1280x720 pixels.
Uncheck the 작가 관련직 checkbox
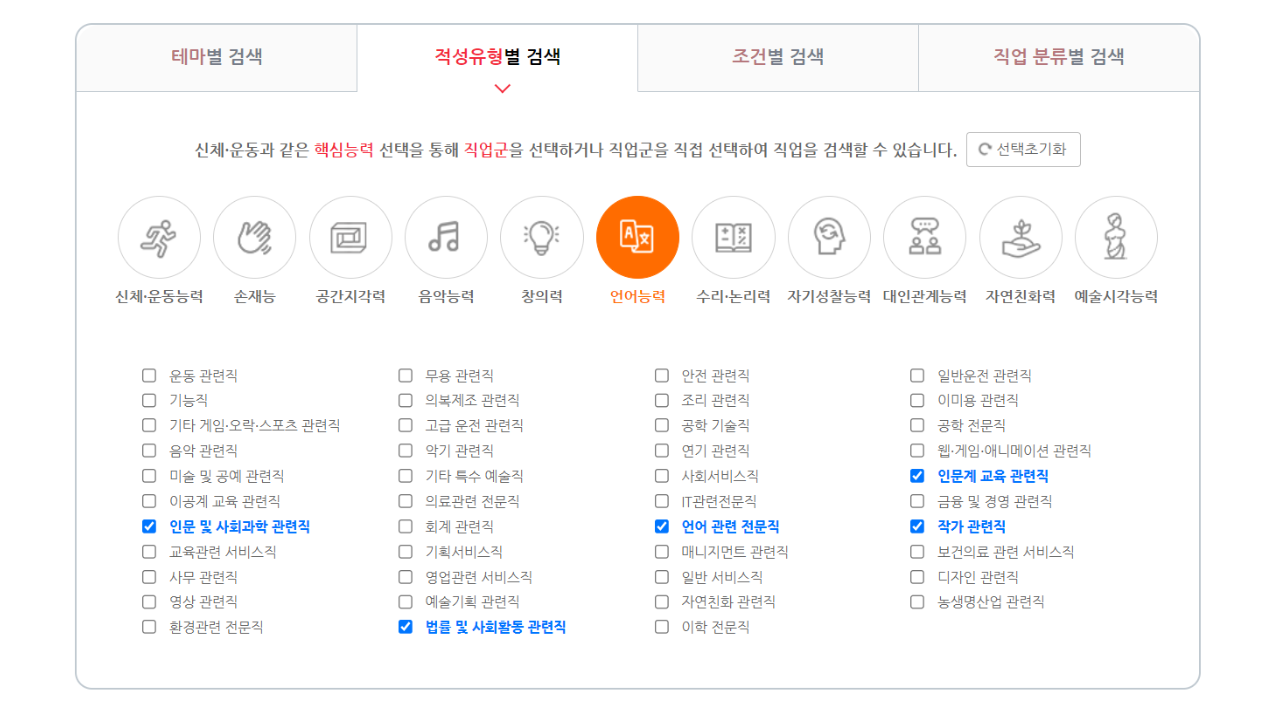[917, 527]
